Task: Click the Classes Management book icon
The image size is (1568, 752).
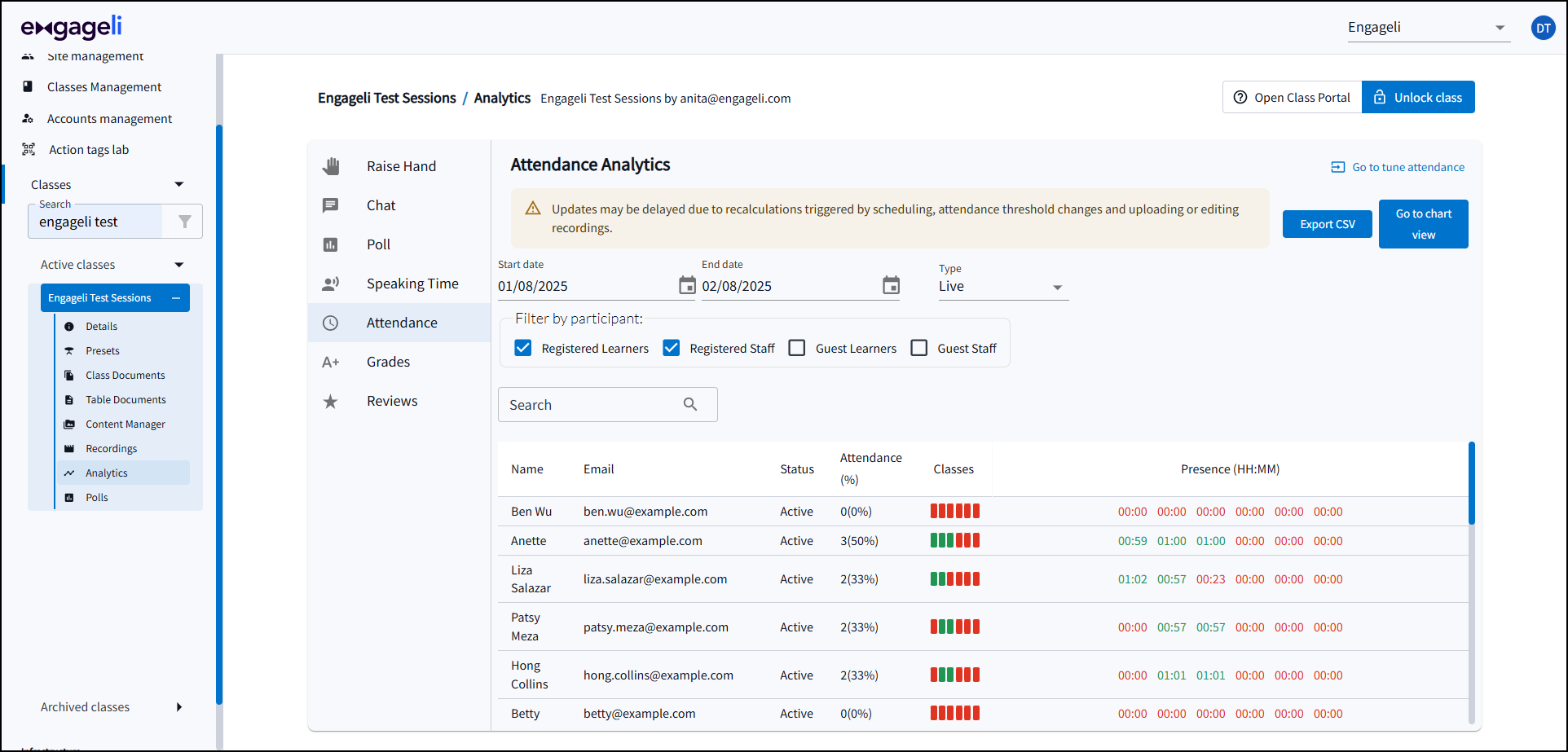Action: point(28,86)
